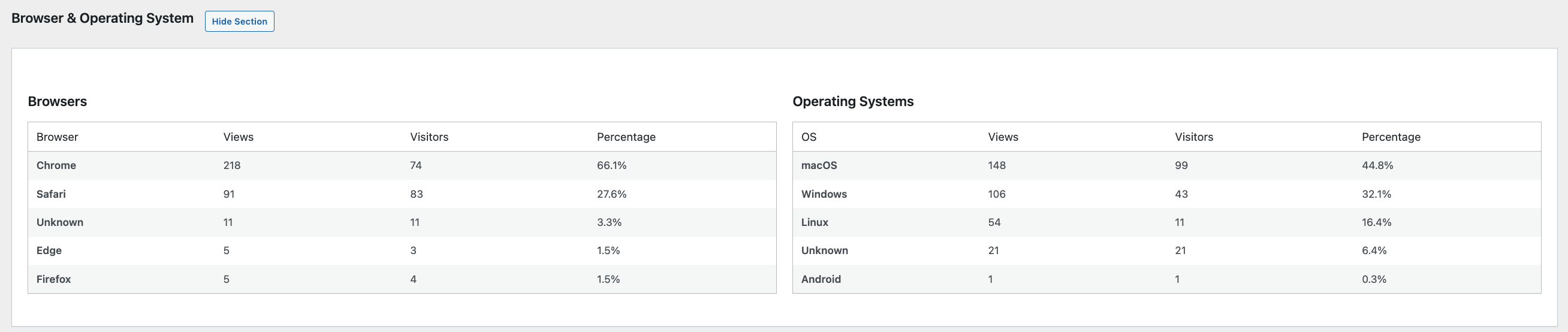Click Percentage header in Operating Systems table
The width and height of the screenshot is (1568, 332).
1391,137
